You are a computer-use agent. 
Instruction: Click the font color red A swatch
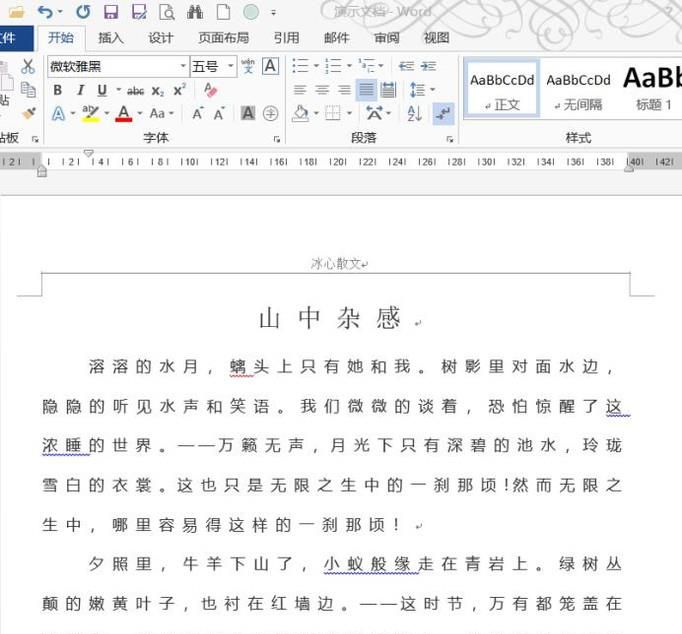point(124,113)
